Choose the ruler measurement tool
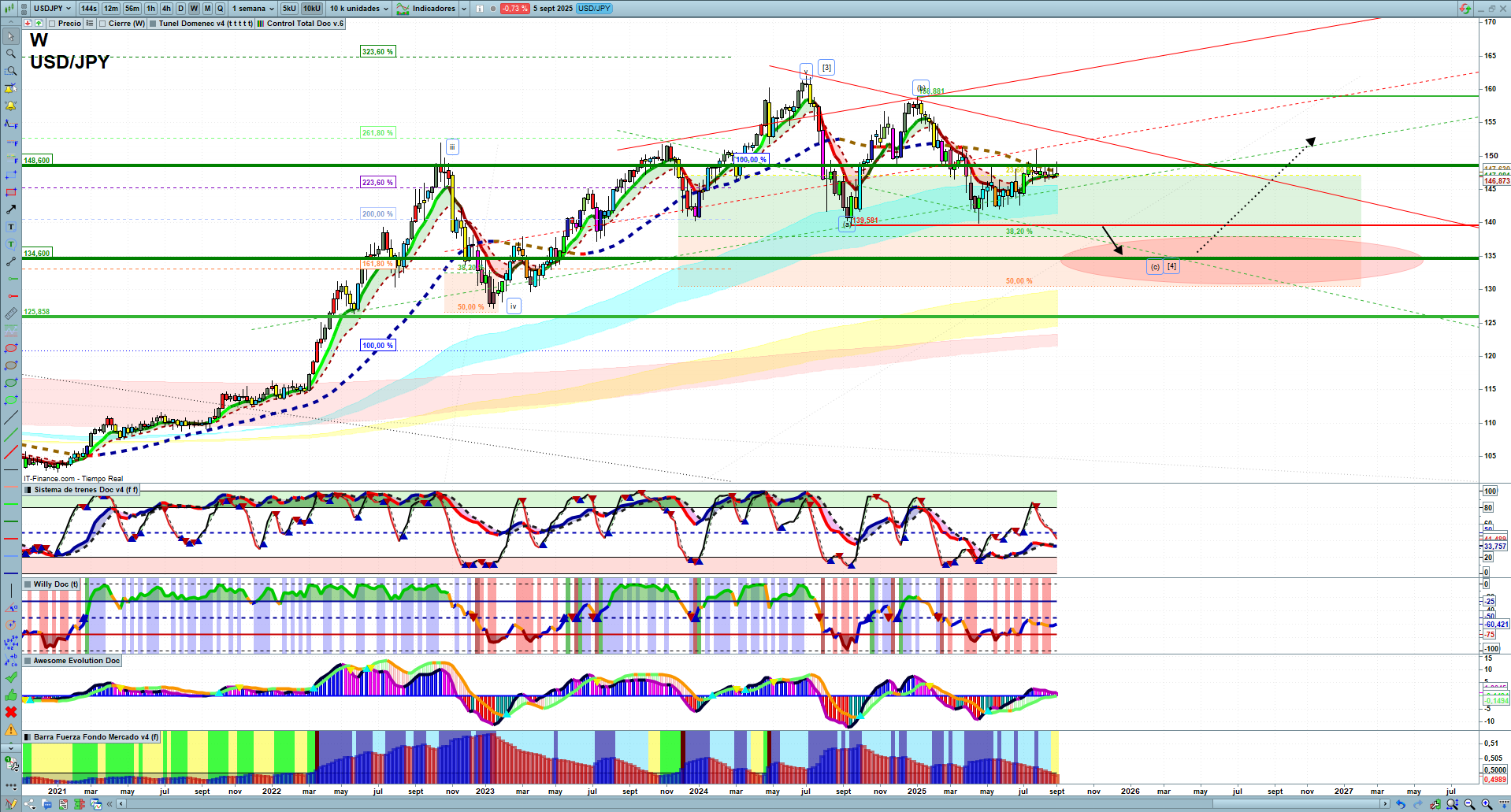This screenshot has height=812, width=1511. point(11,313)
